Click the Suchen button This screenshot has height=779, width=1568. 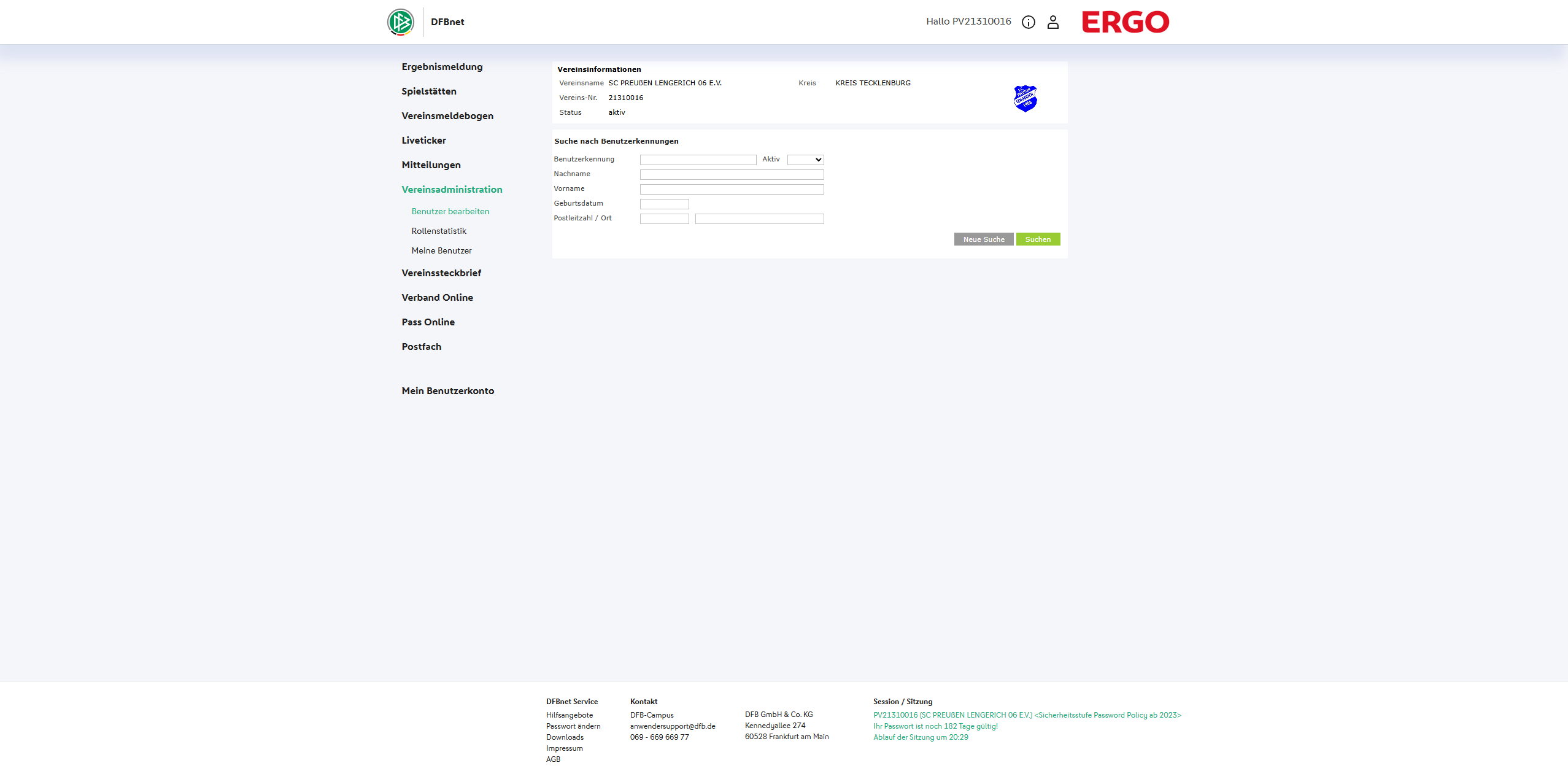(1037, 239)
